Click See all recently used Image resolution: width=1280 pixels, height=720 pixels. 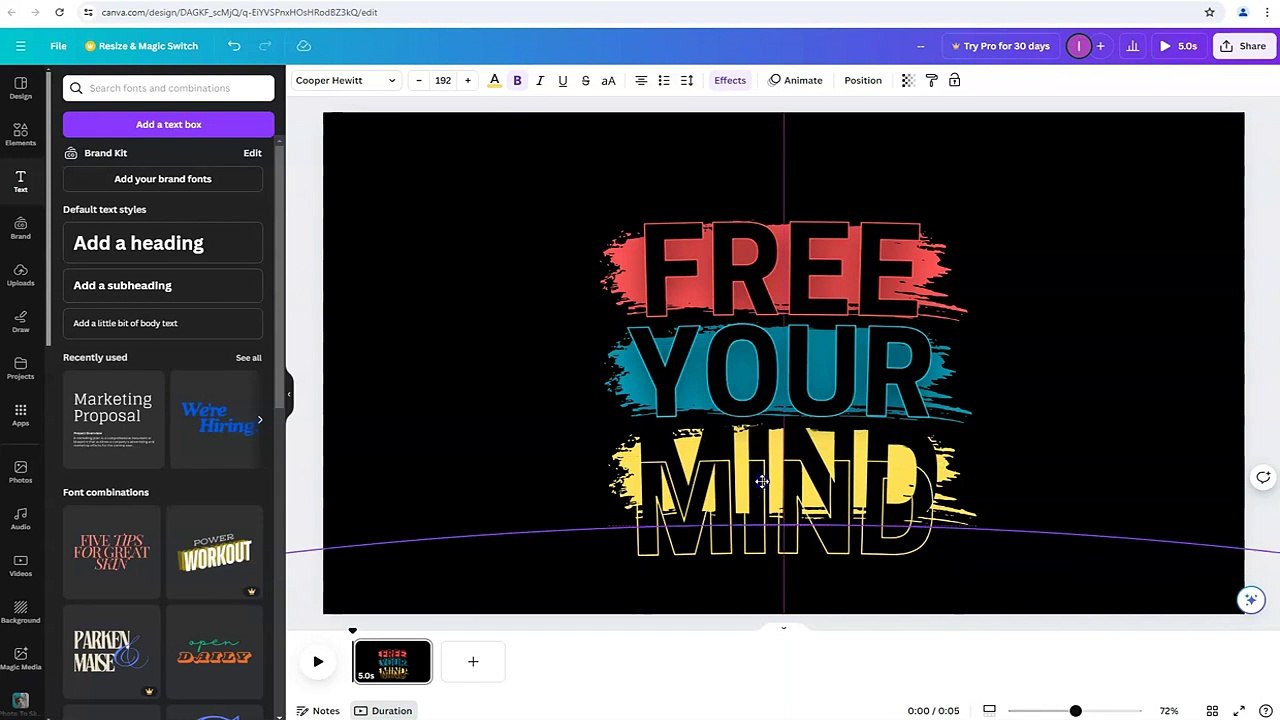[x=248, y=358]
